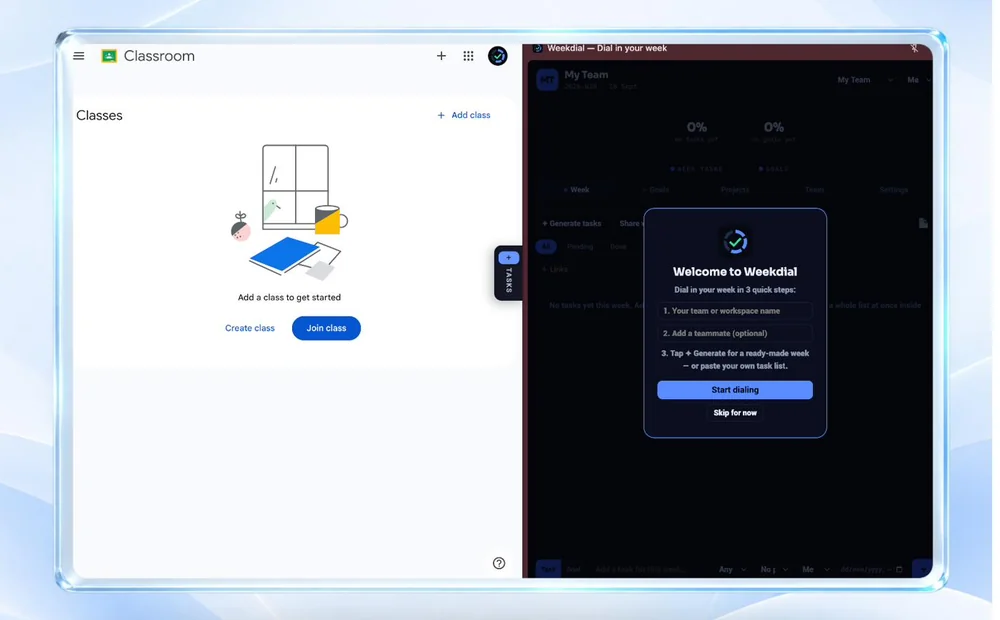Switch to the Week tab
The height and width of the screenshot is (620, 1000).
point(576,189)
